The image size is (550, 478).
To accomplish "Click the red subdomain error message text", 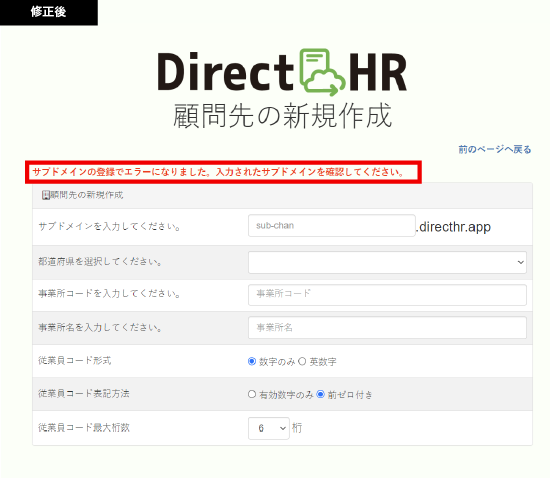I will [x=218, y=172].
